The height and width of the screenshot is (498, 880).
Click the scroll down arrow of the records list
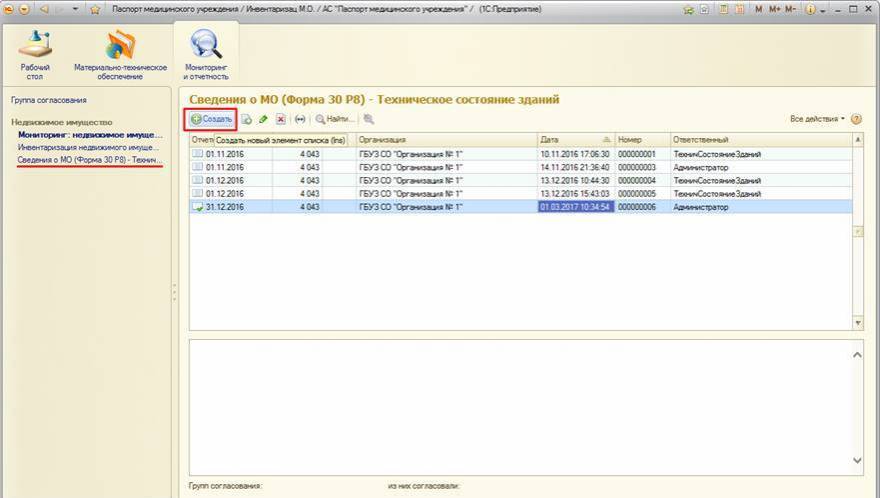[857, 323]
